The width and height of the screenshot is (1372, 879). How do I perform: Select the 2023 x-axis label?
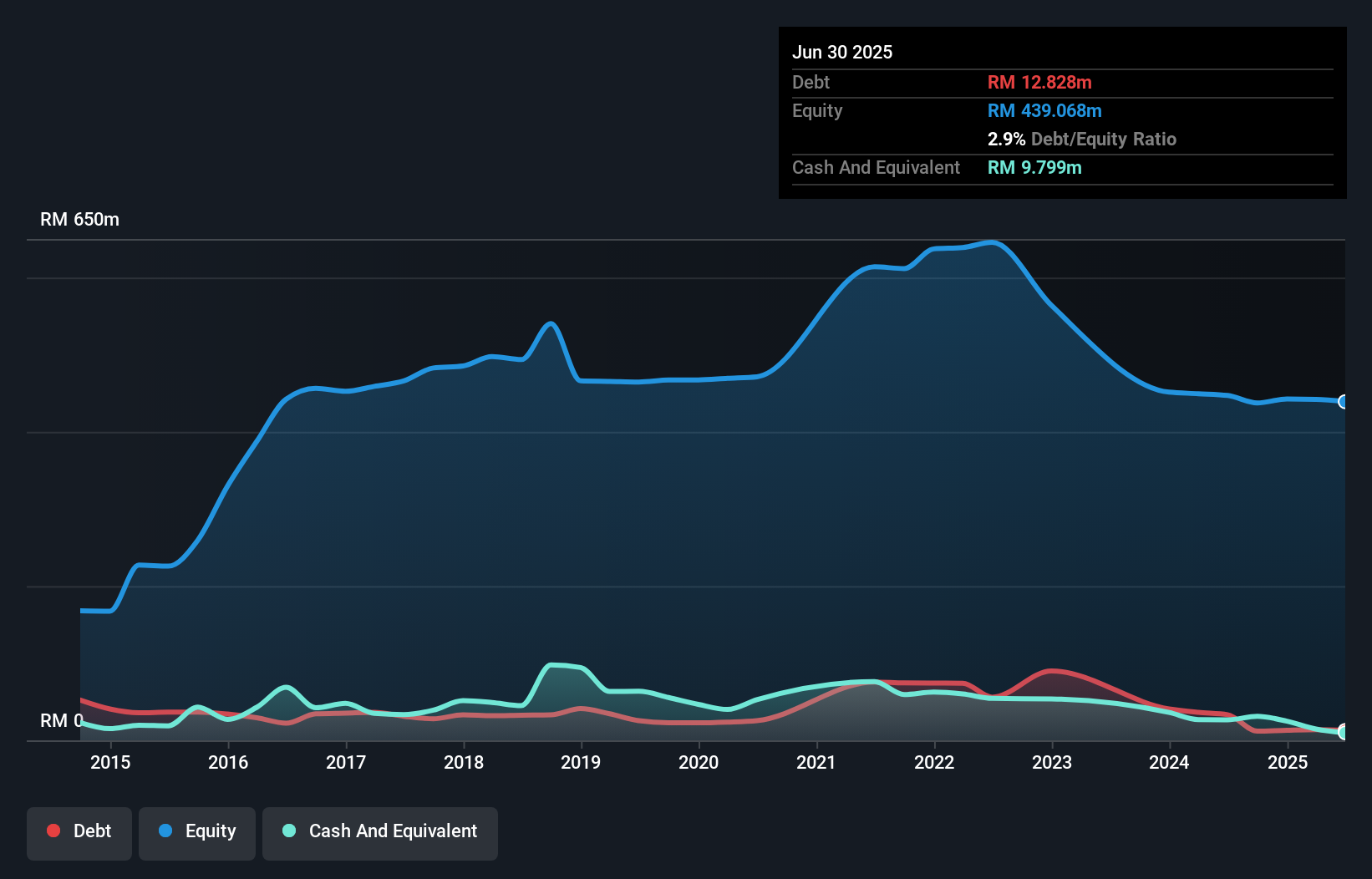(x=1052, y=762)
